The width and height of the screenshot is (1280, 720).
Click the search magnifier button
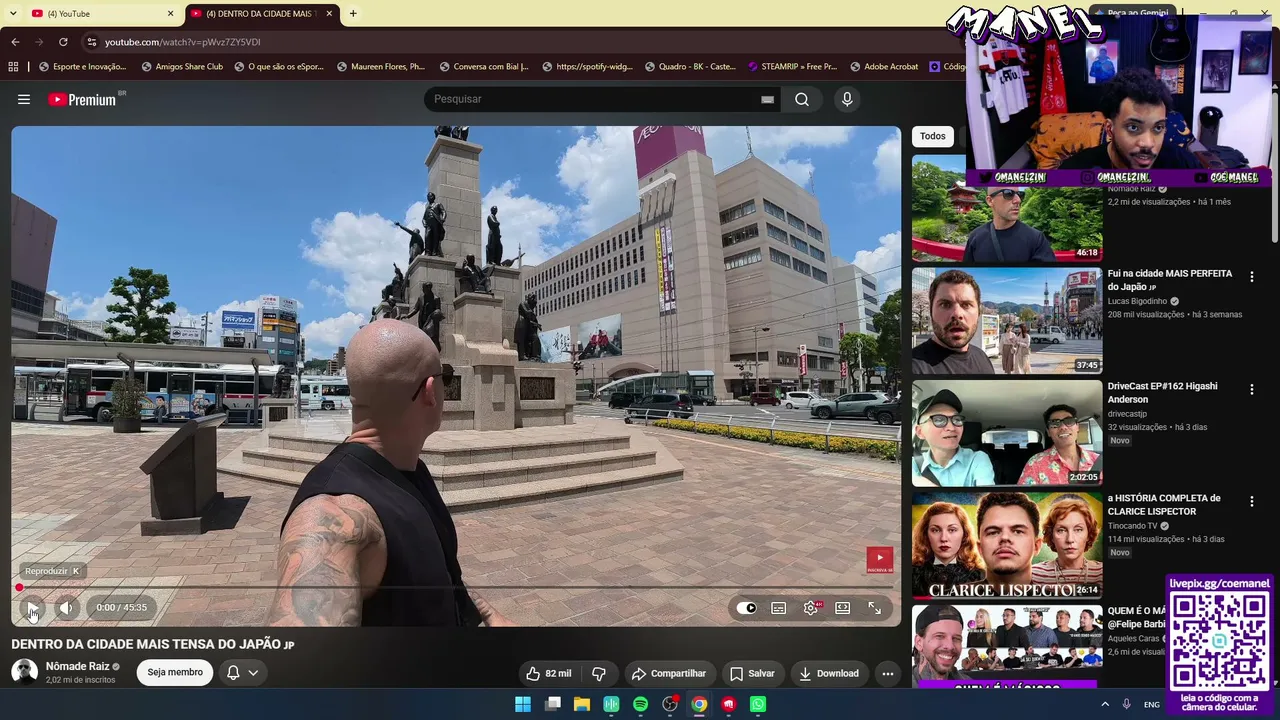pos(802,99)
